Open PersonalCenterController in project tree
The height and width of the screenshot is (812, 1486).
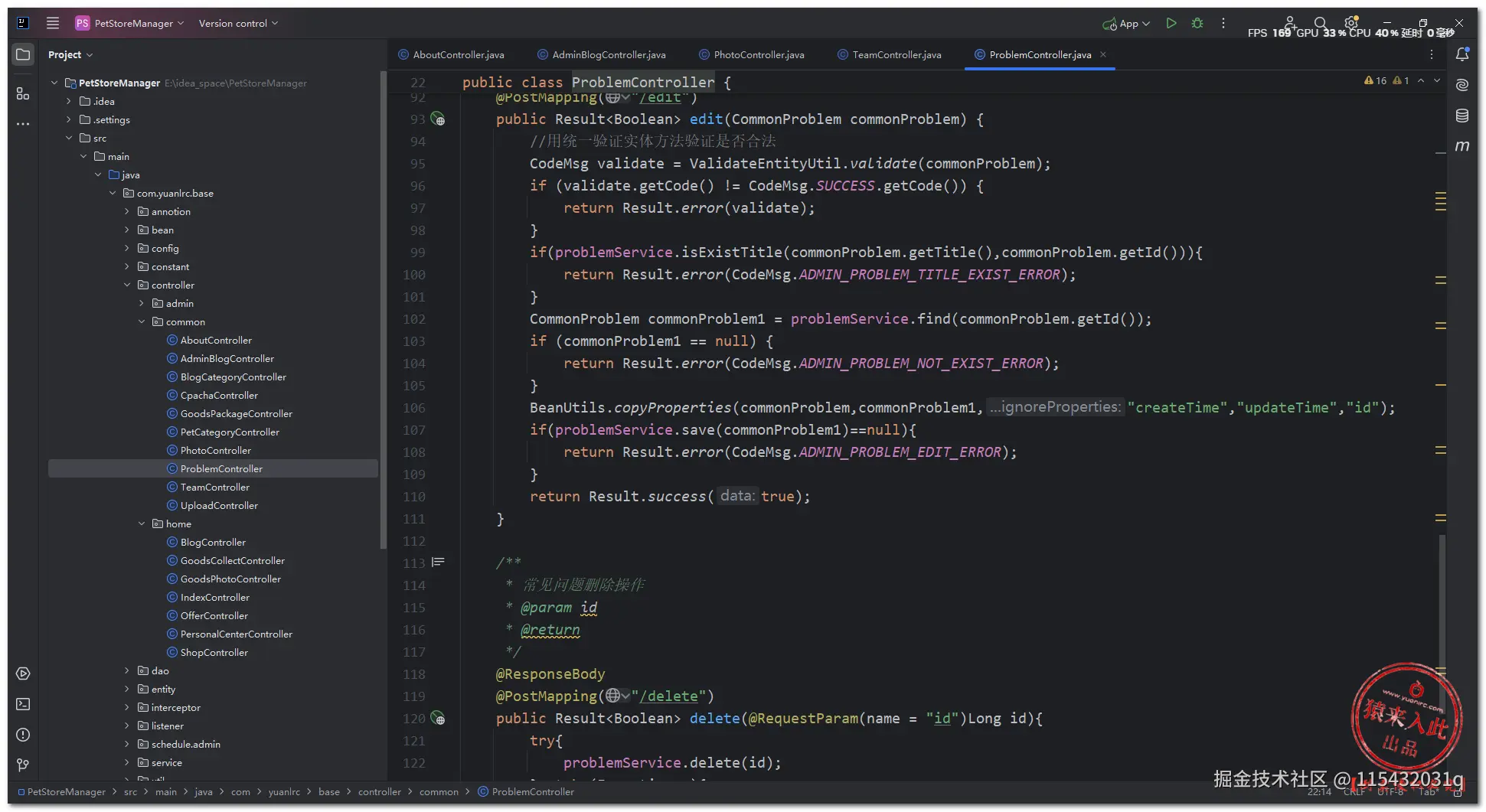(x=236, y=634)
